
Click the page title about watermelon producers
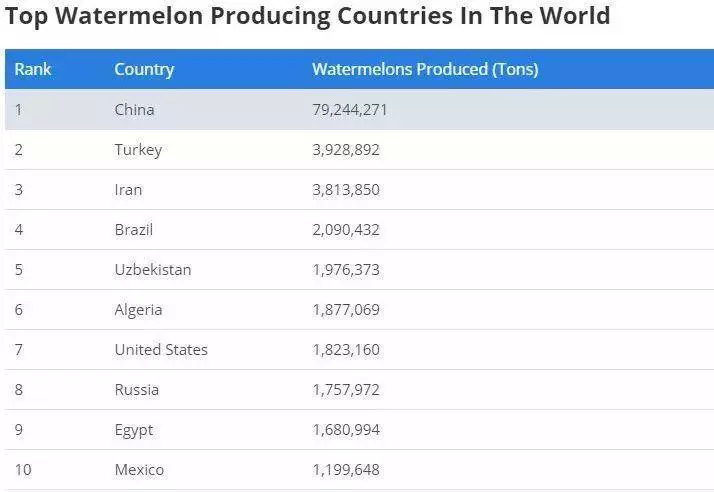click(x=308, y=17)
